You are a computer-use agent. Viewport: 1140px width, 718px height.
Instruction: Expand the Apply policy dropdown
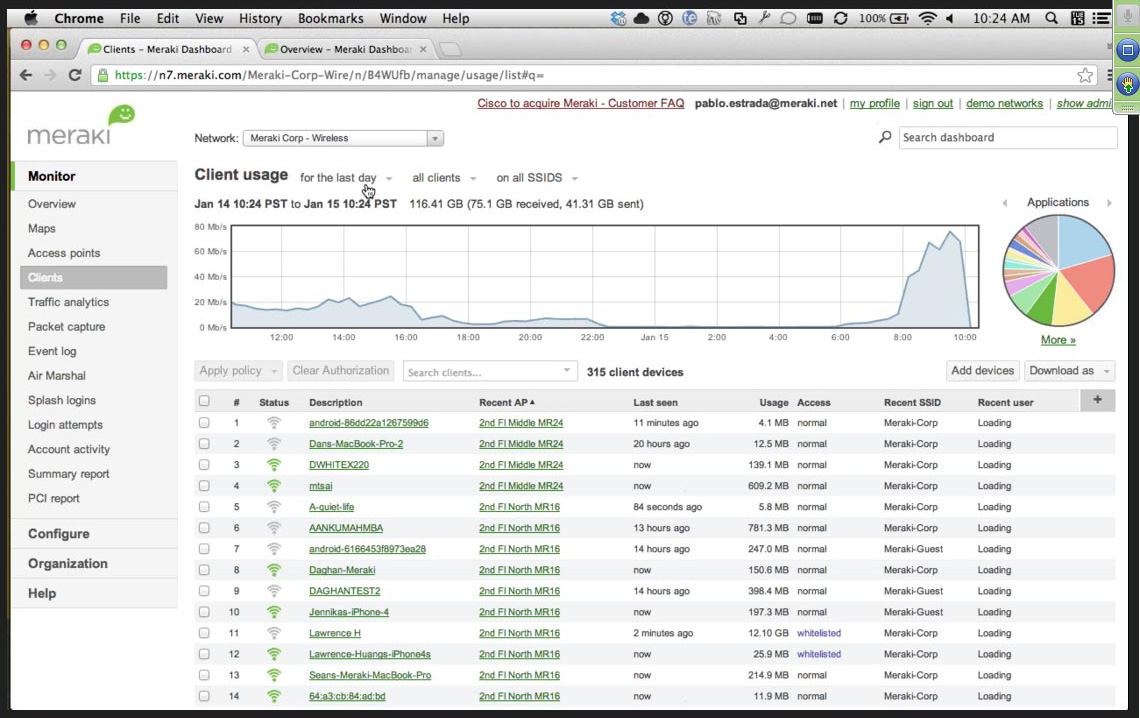point(238,371)
